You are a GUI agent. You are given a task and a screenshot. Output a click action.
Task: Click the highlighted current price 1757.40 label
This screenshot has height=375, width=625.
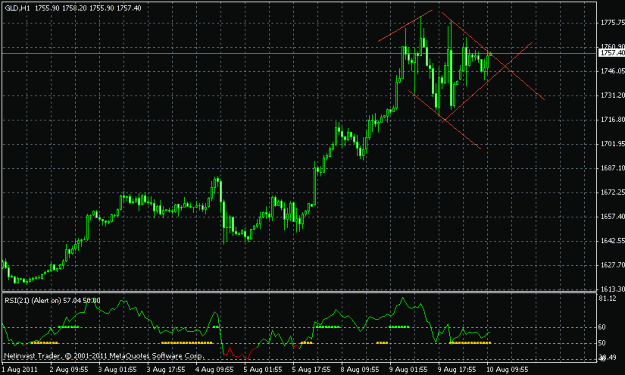612,53
